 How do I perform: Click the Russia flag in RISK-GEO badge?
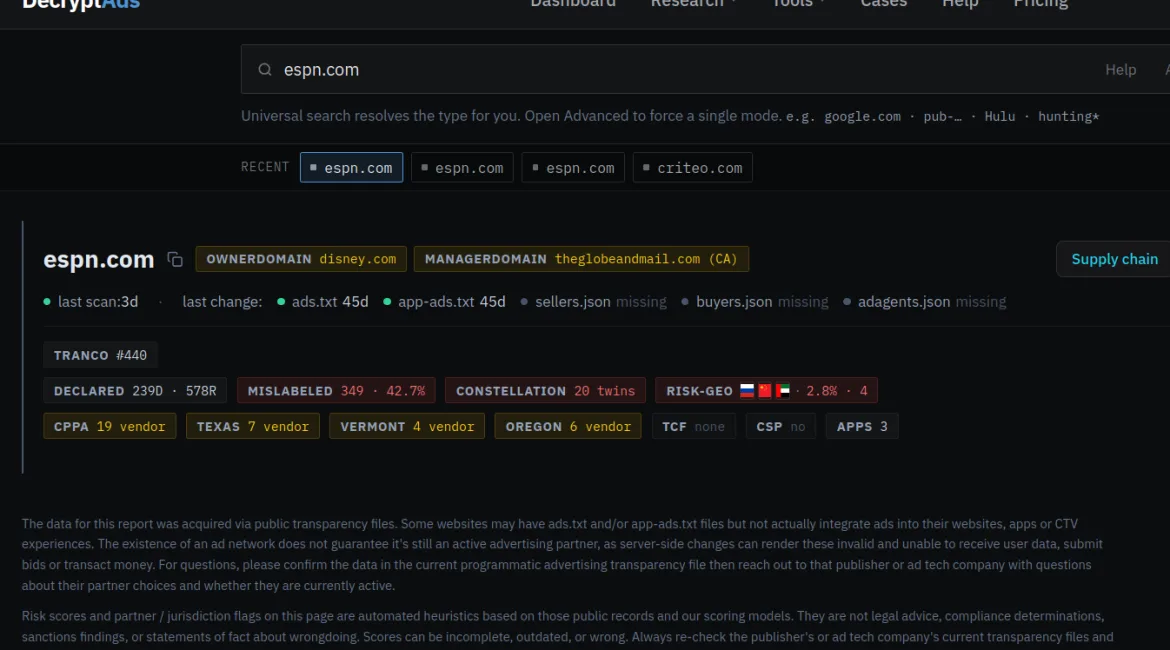(x=747, y=390)
